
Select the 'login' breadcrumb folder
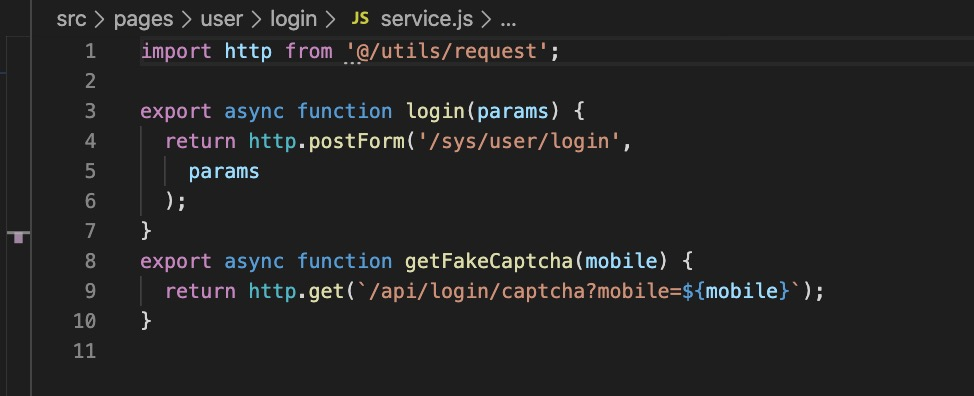coord(293,20)
